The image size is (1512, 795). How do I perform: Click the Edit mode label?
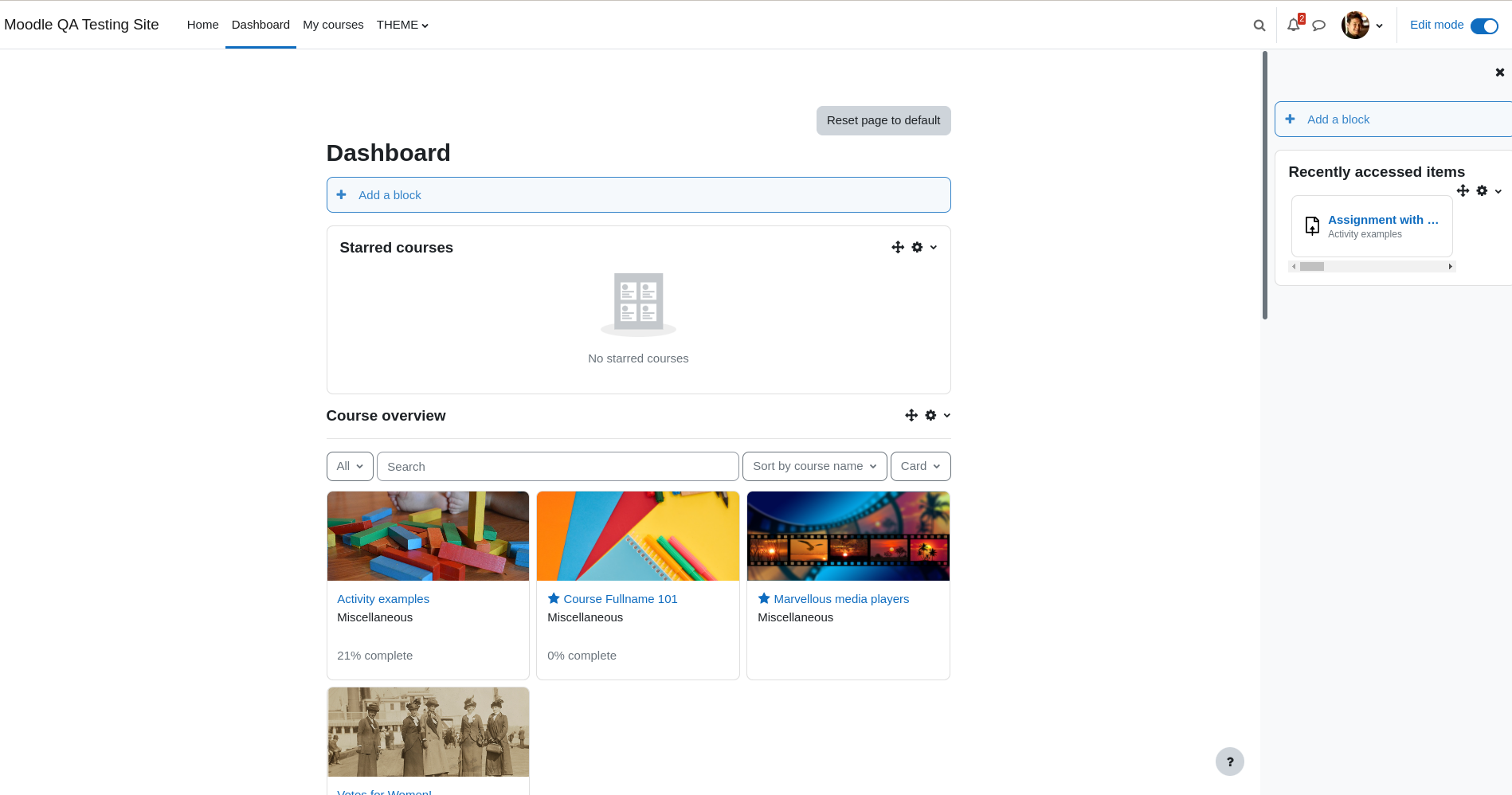click(x=1436, y=25)
